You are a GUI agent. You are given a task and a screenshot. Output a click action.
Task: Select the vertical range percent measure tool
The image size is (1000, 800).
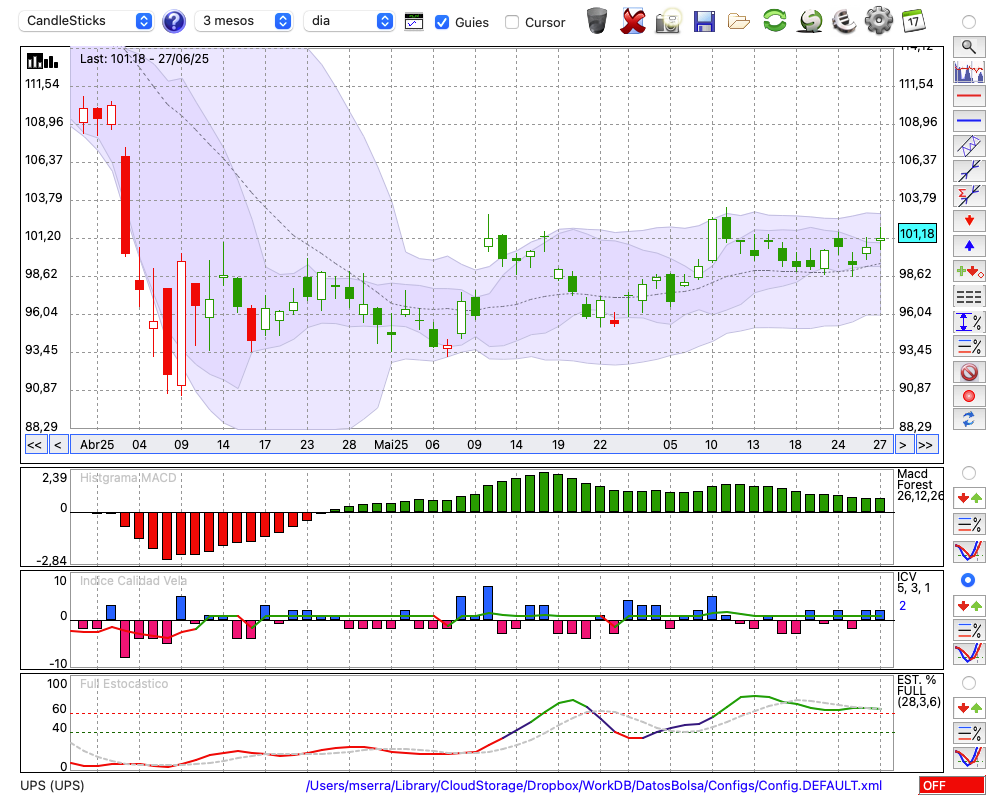coord(969,321)
